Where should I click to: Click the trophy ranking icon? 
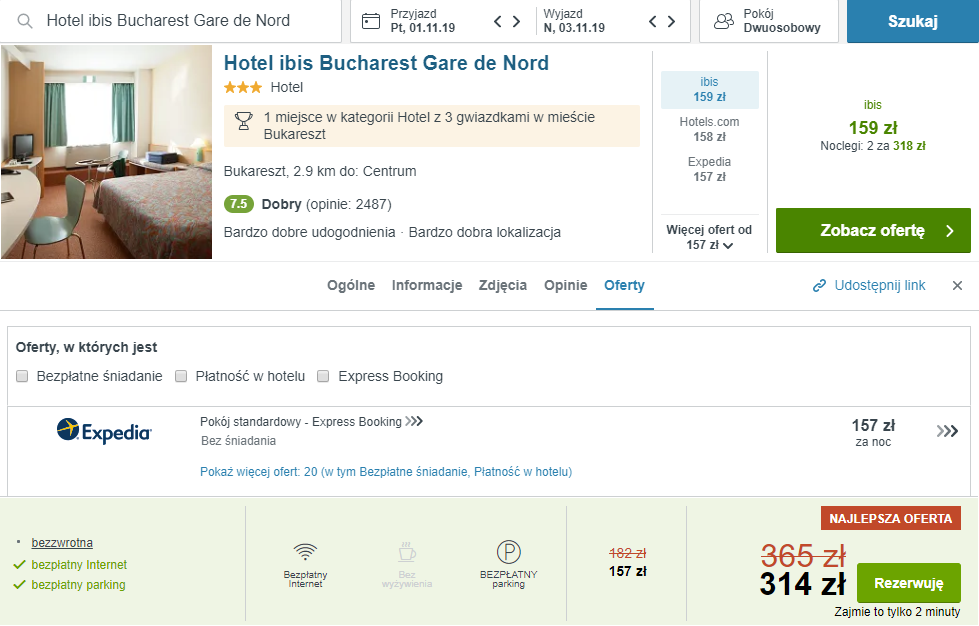coord(243,121)
